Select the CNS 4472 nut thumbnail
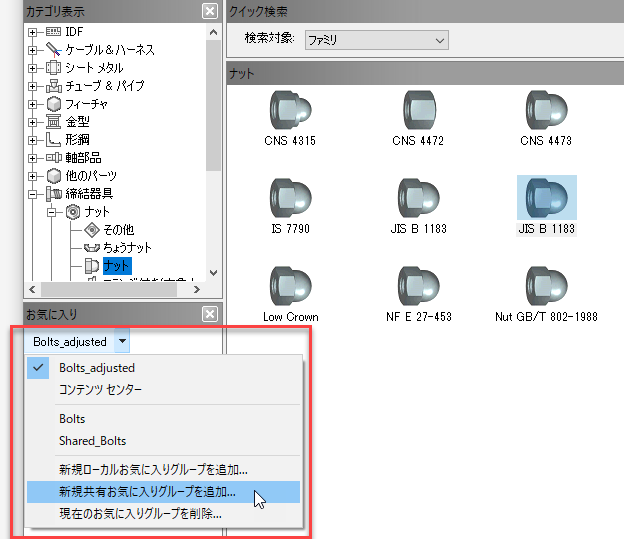The width and height of the screenshot is (624, 539). click(418, 110)
